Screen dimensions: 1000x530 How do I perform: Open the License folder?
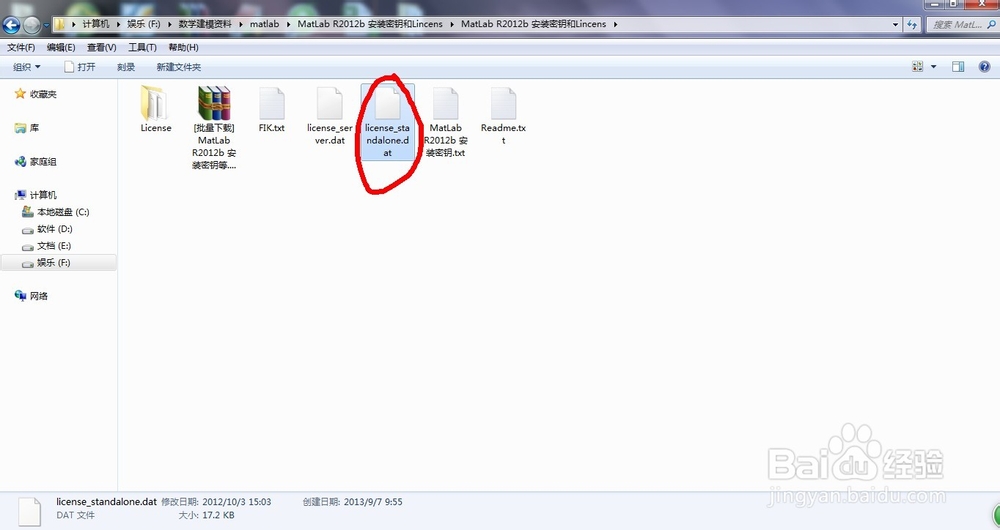pyautogui.click(x=156, y=104)
